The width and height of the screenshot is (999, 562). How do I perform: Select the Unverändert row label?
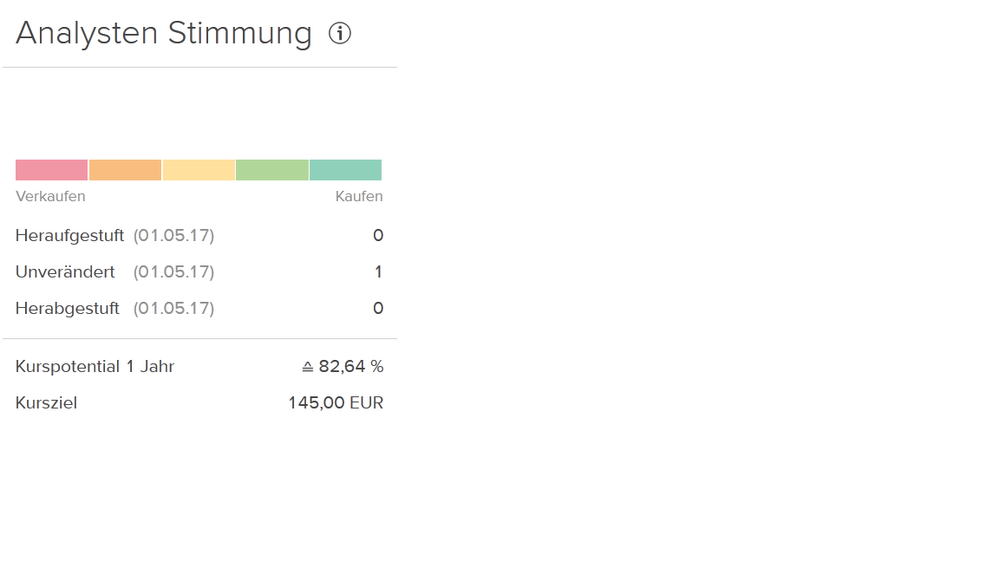point(65,272)
